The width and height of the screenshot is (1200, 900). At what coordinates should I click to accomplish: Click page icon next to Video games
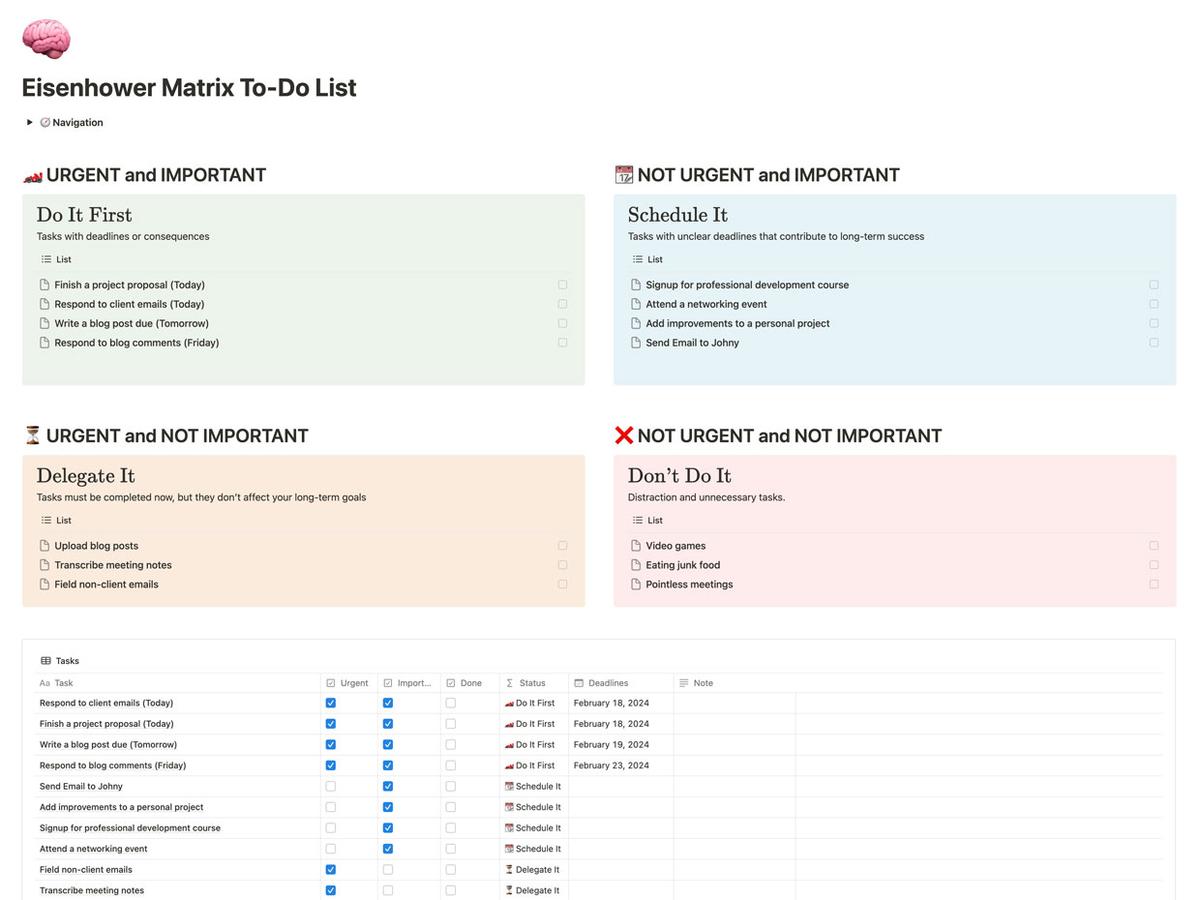637,545
